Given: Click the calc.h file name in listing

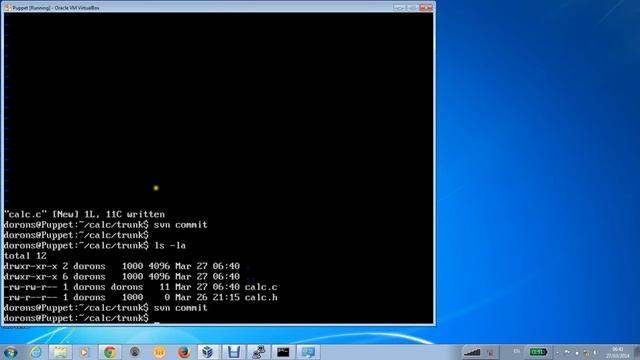Looking at the screenshot, I should 261,298.
